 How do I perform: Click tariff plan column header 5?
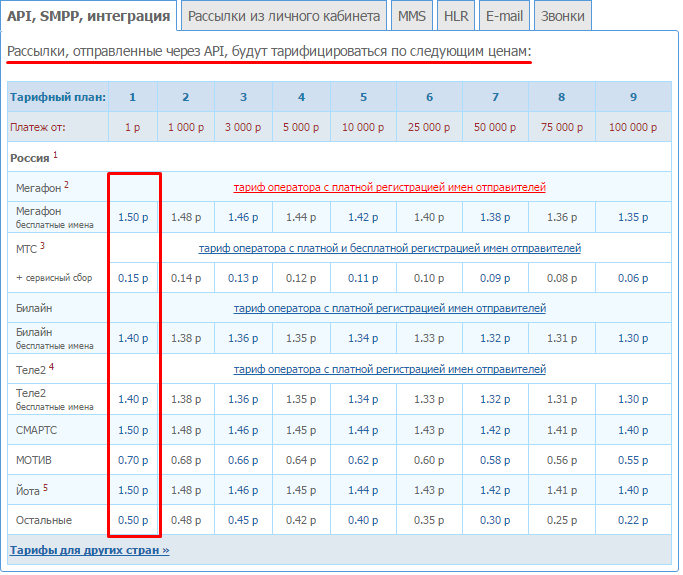pos(363,97)
